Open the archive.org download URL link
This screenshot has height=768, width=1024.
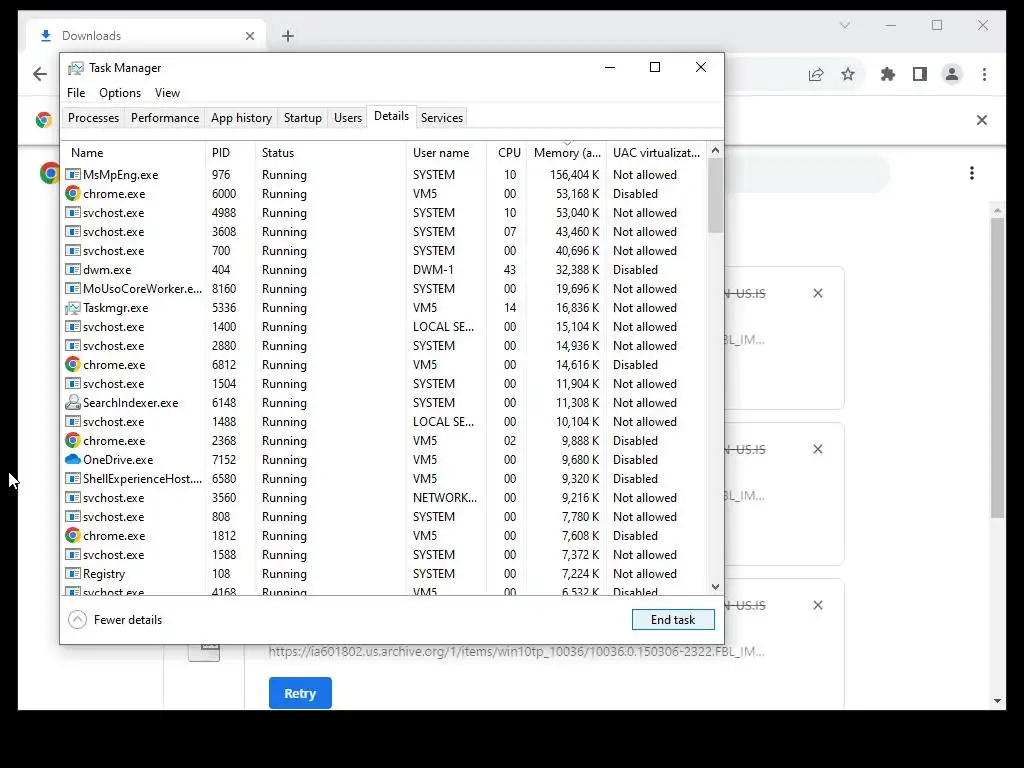516,651
